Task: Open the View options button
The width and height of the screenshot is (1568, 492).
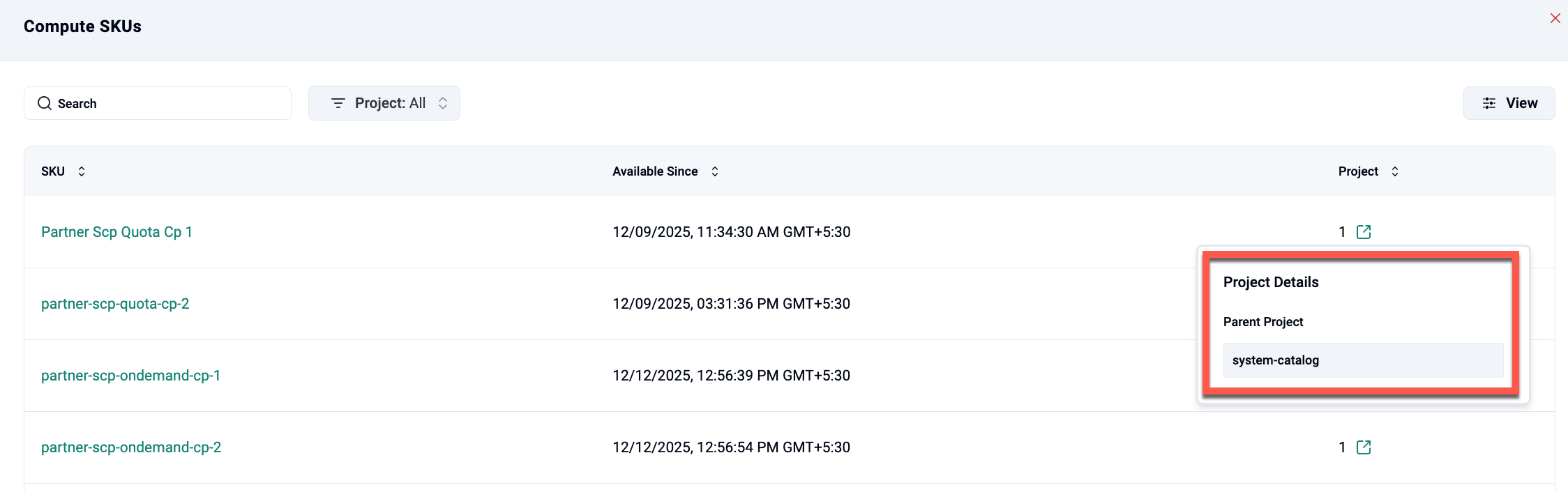Action: 1509,103
